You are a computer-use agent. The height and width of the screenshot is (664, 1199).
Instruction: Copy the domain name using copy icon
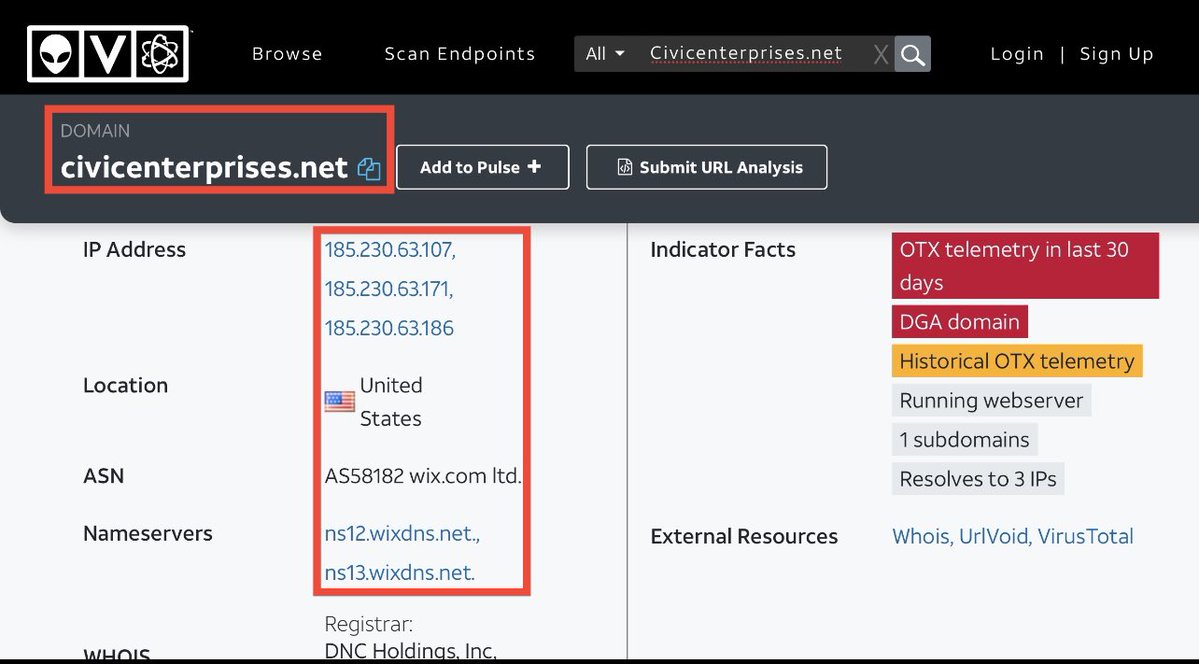369,169
